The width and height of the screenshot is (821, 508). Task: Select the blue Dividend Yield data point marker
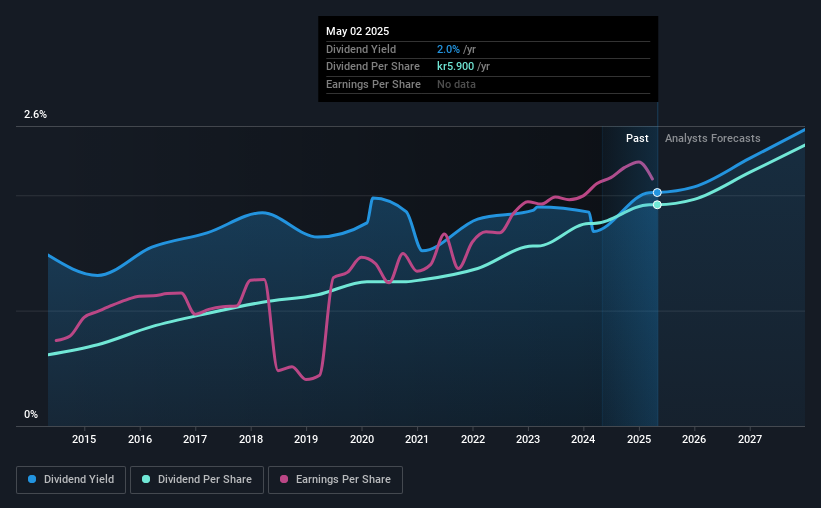[x=657, y=193]
